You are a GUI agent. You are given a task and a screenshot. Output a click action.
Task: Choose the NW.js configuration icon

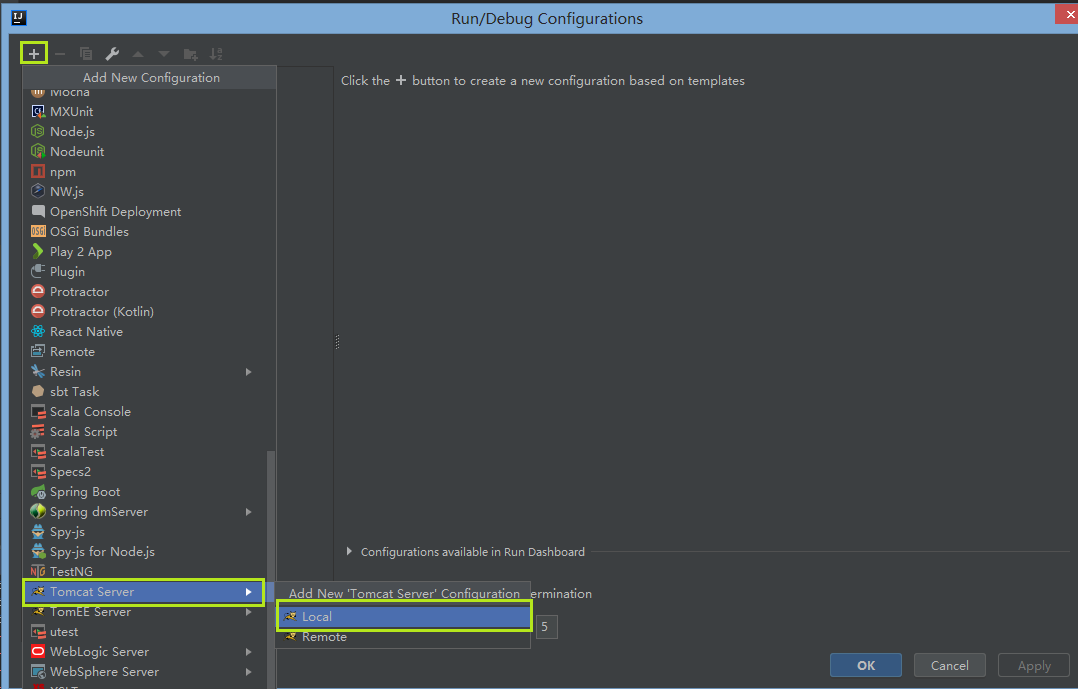(x=38, y=191)
